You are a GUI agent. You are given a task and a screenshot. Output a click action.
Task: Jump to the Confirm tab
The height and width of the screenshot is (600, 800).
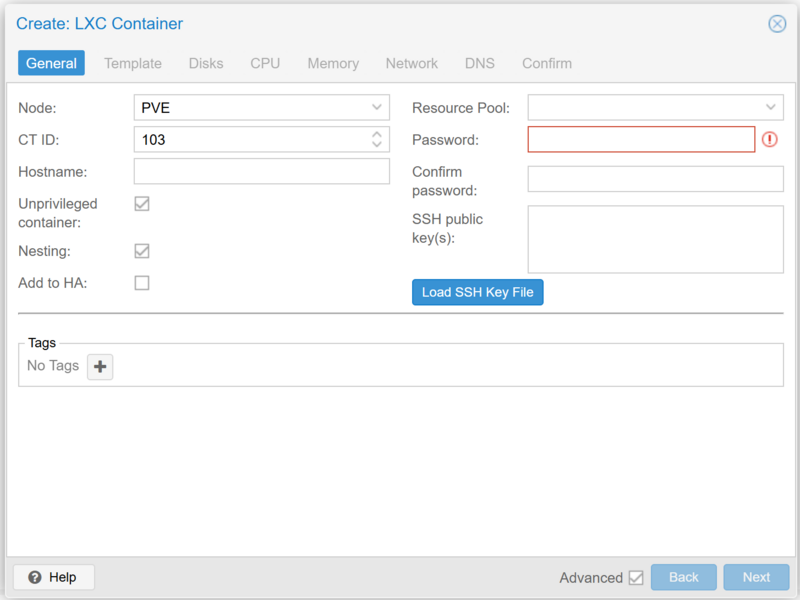547,63
